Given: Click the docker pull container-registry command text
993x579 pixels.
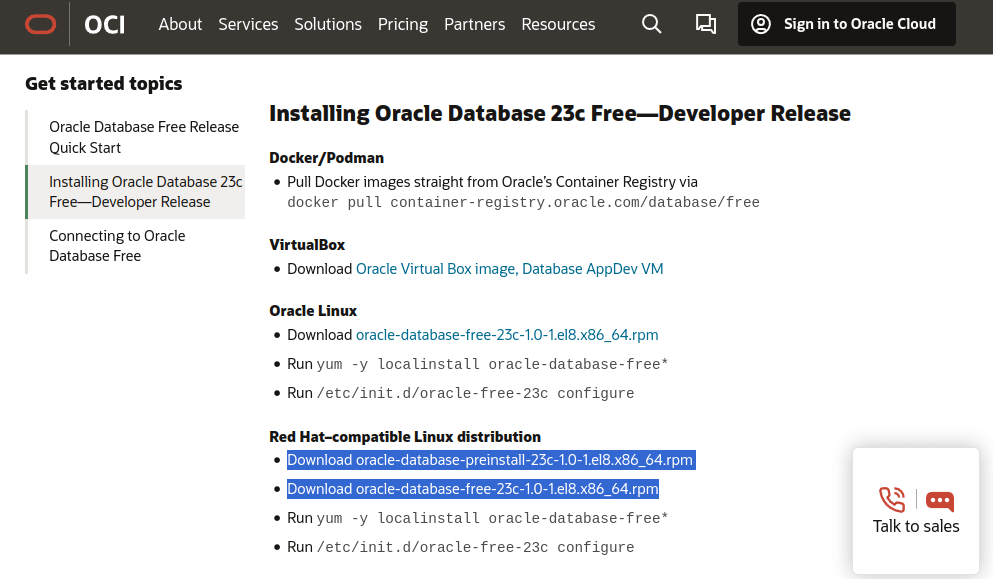Looking at the screenshot, I should [x=523, y=202].
